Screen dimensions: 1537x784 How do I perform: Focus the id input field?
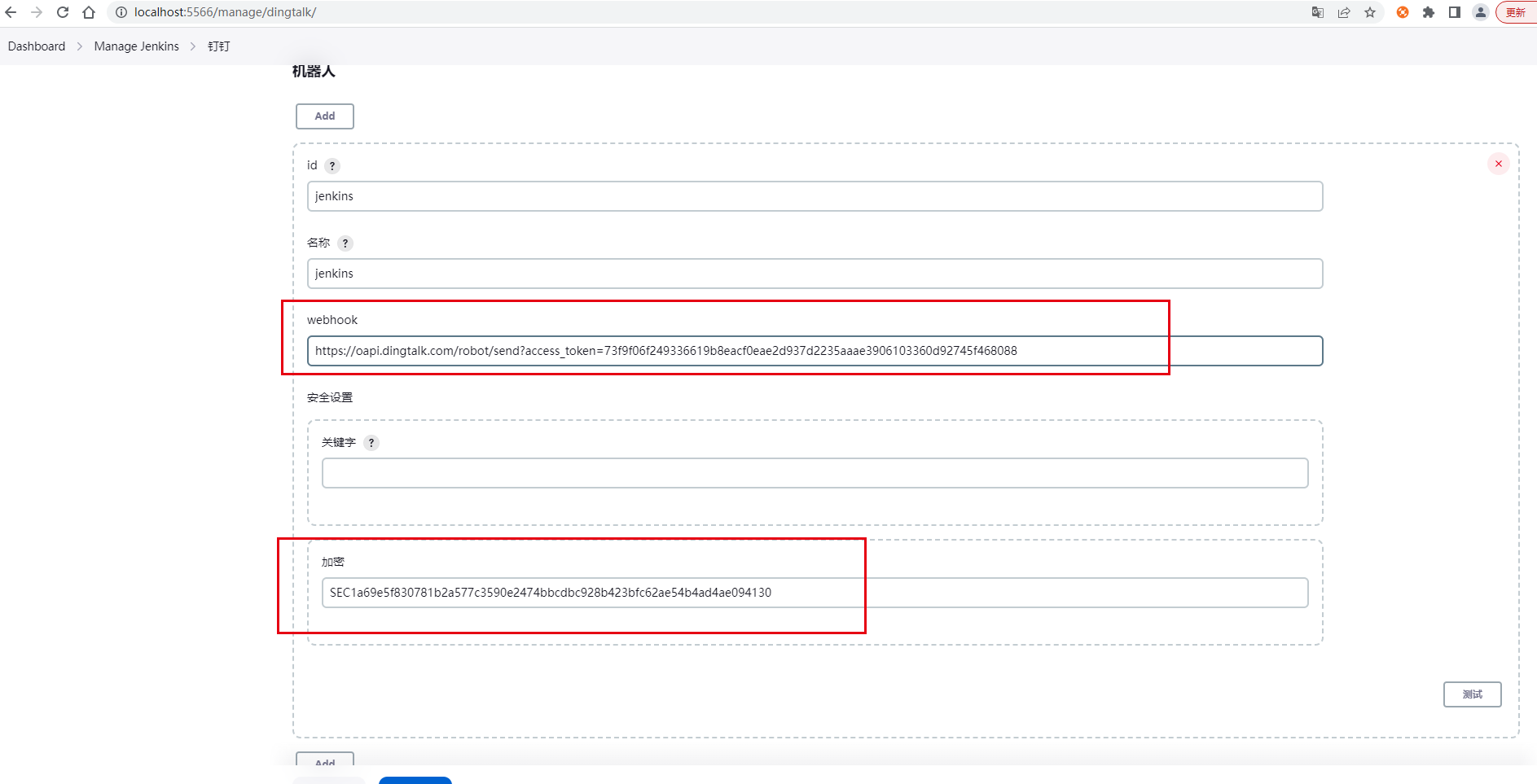pos(815,196)
